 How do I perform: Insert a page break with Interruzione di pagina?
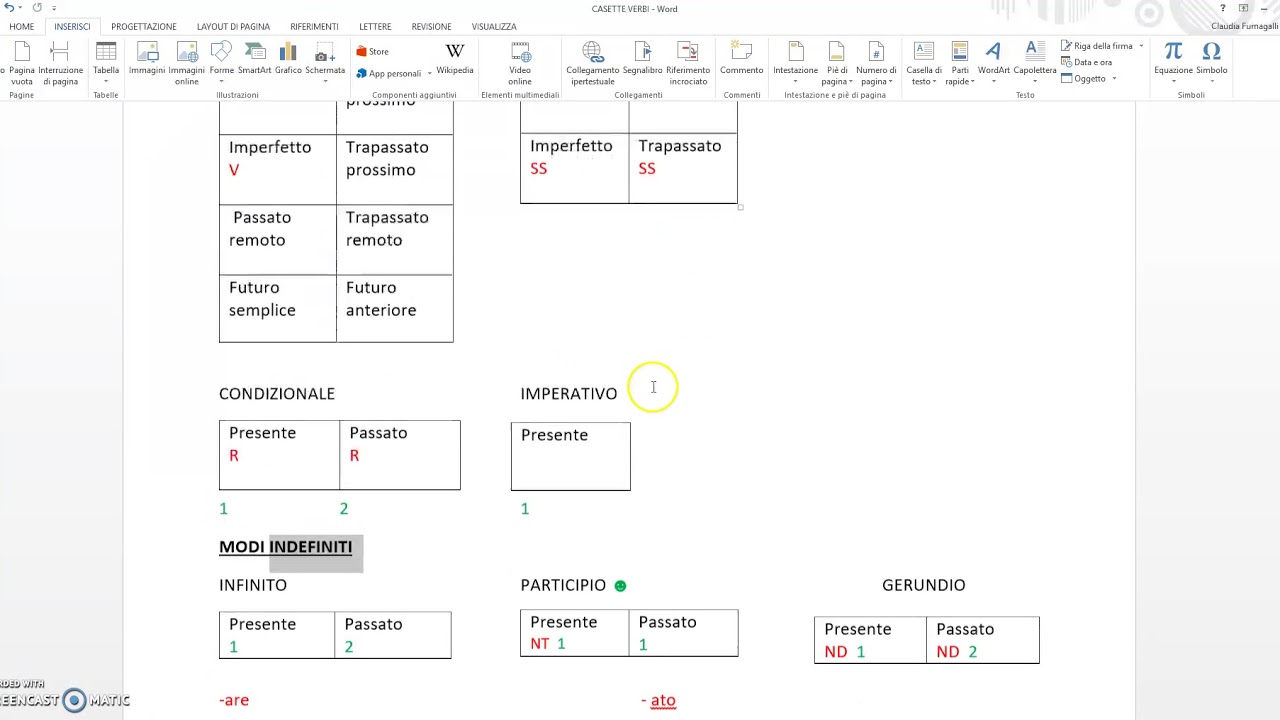(x=60, y=63)
